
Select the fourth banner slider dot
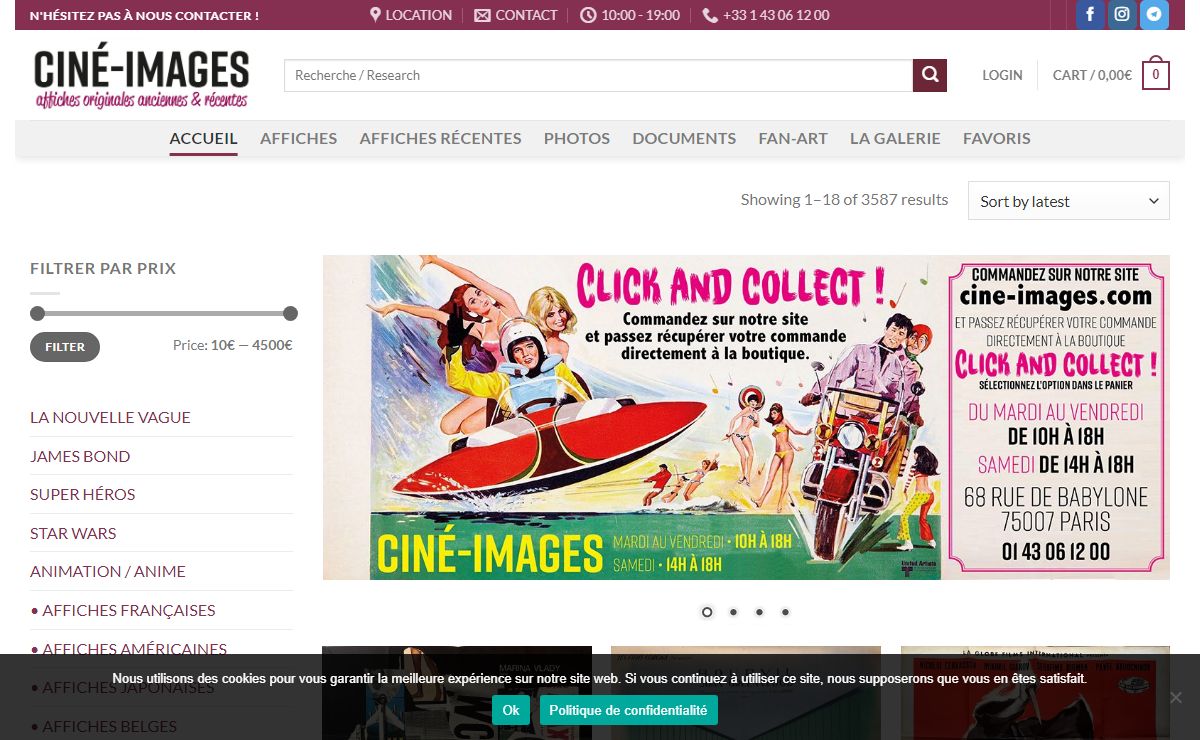coord(785,612)
